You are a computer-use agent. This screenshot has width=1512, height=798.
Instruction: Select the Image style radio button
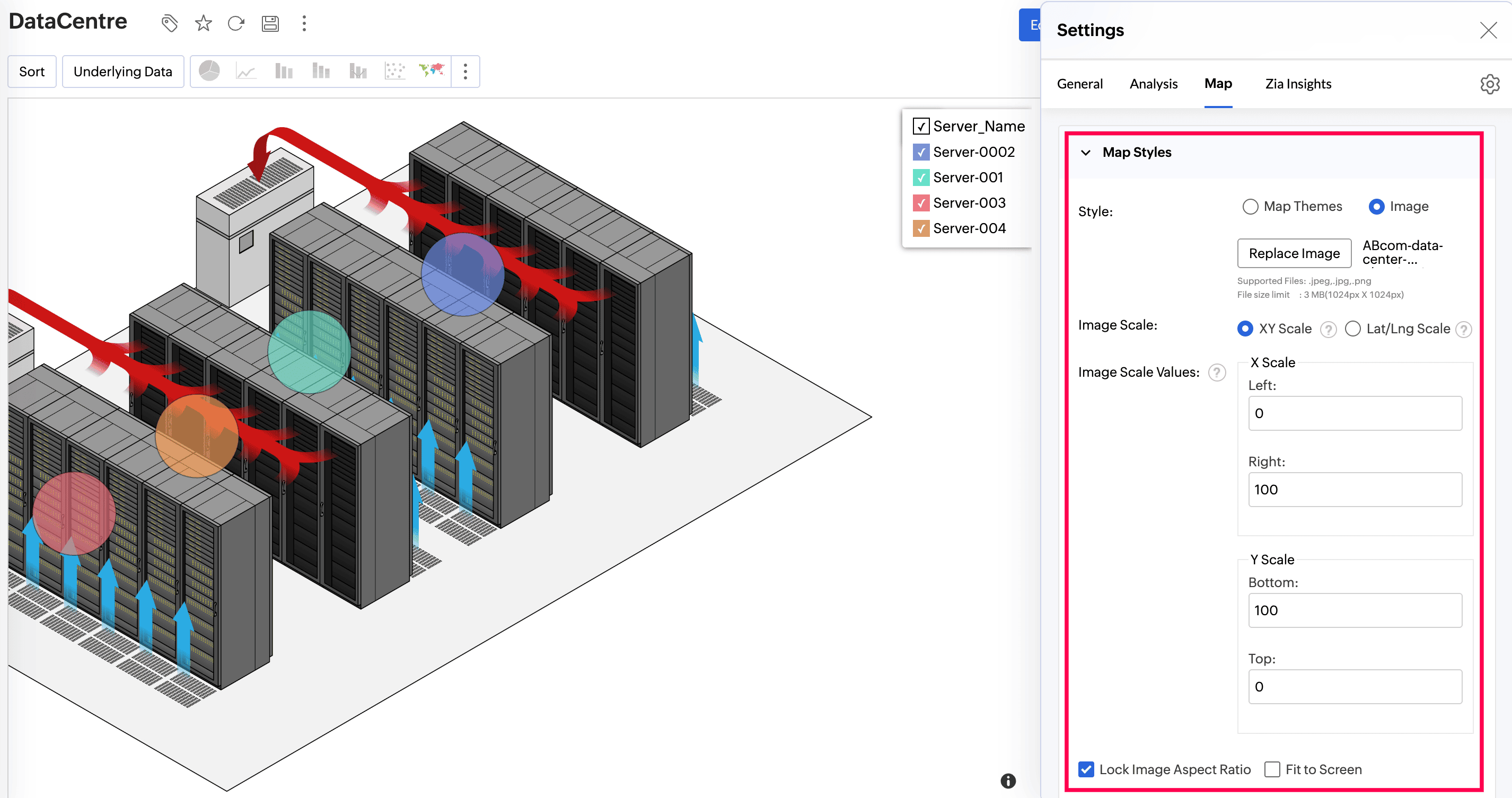(x=1376, y=207)
